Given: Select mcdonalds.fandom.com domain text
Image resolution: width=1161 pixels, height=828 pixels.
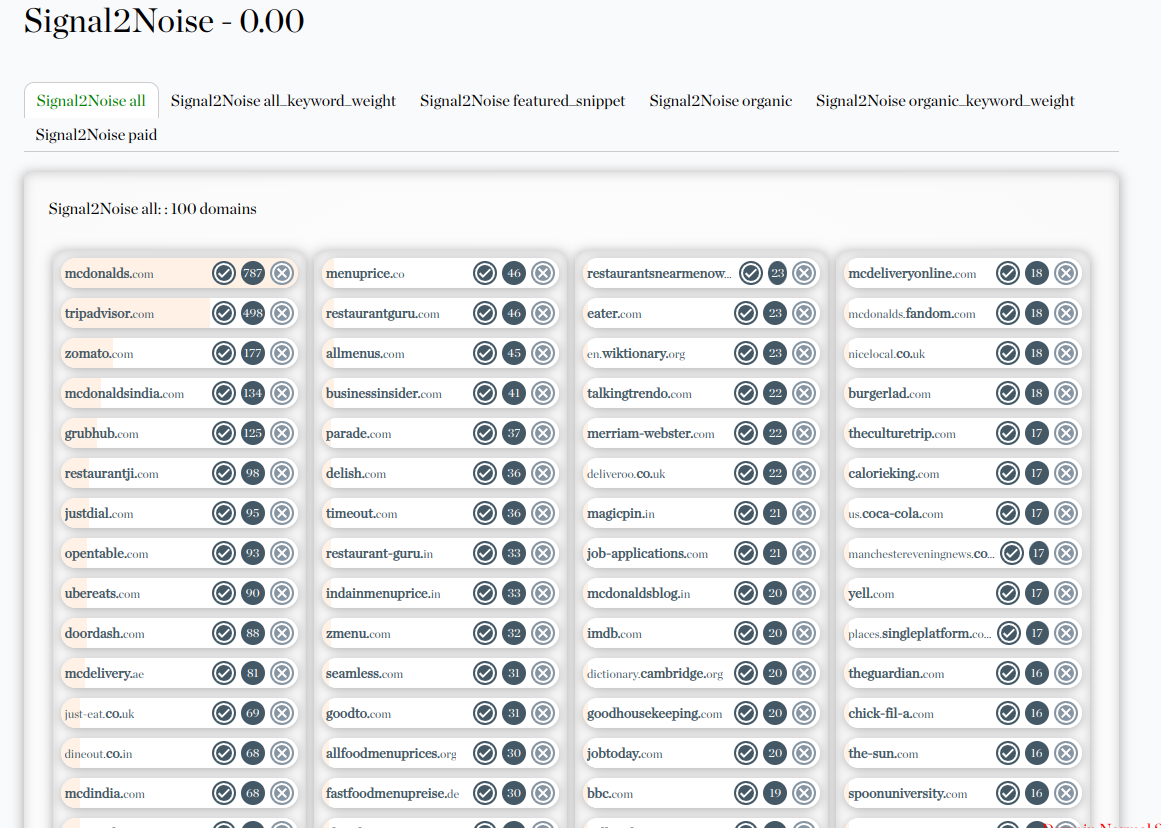Looking at the screenshot, I should tap(911, 313).
